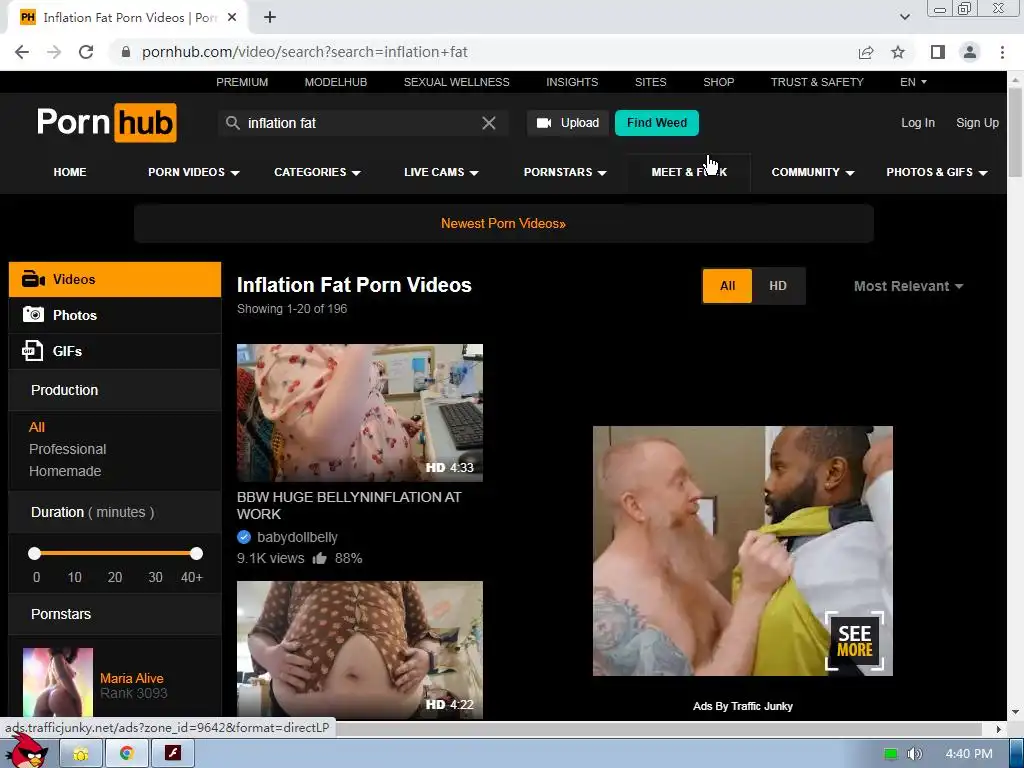Open the tab search chevron in title bar

[904, 17]
